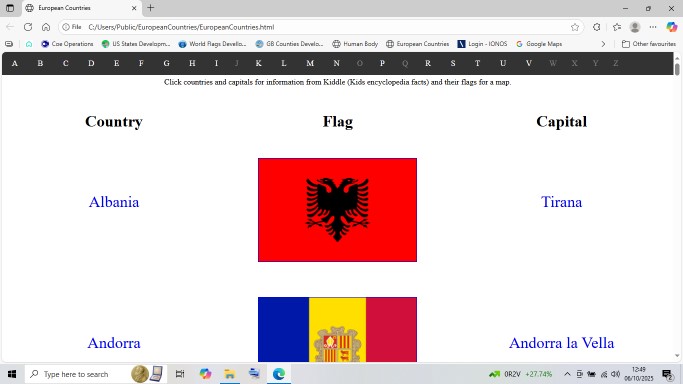Jump to countries starting with R
683x384 pixels.
point(428,63)
